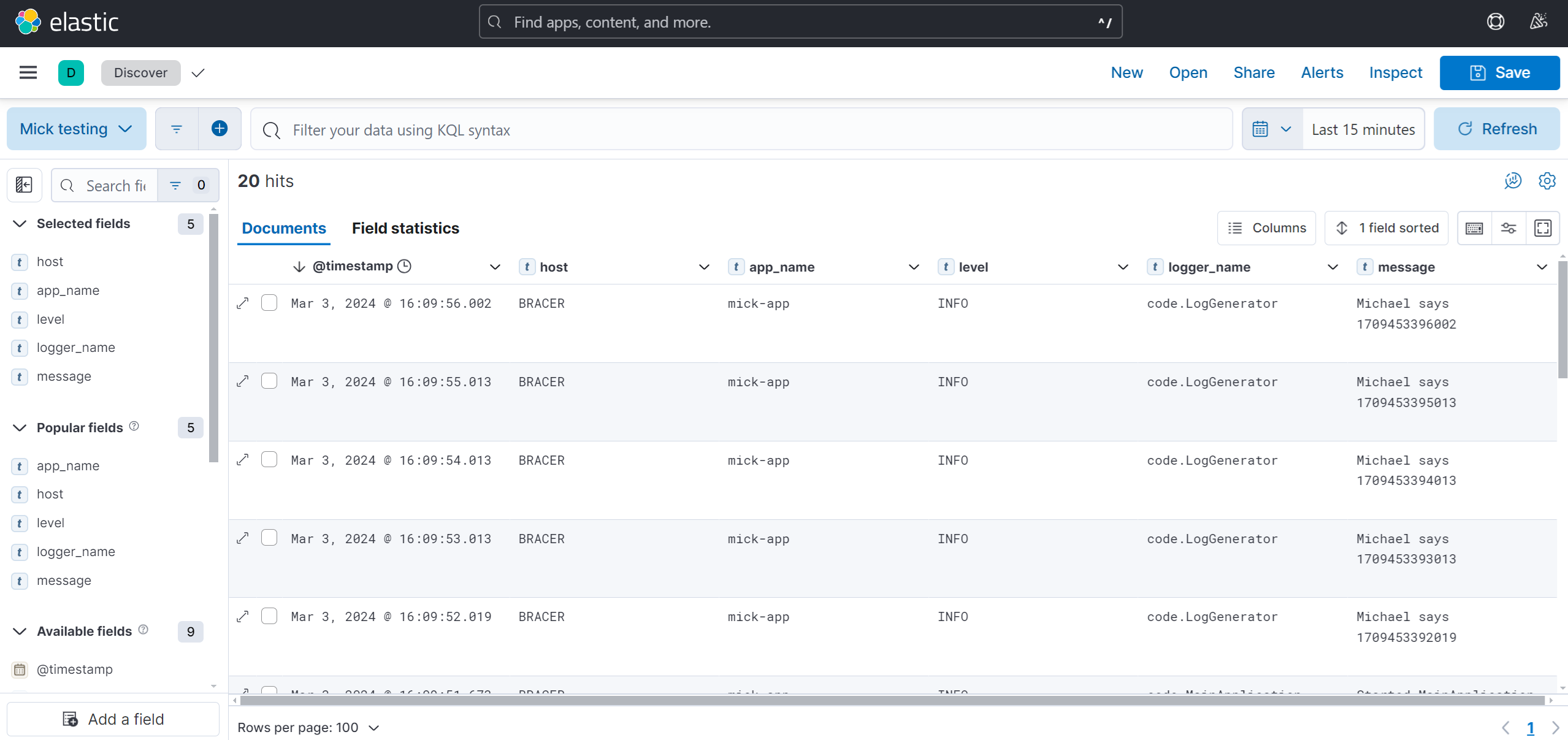Click the Discover breadcrumb button

pos(140,72)
